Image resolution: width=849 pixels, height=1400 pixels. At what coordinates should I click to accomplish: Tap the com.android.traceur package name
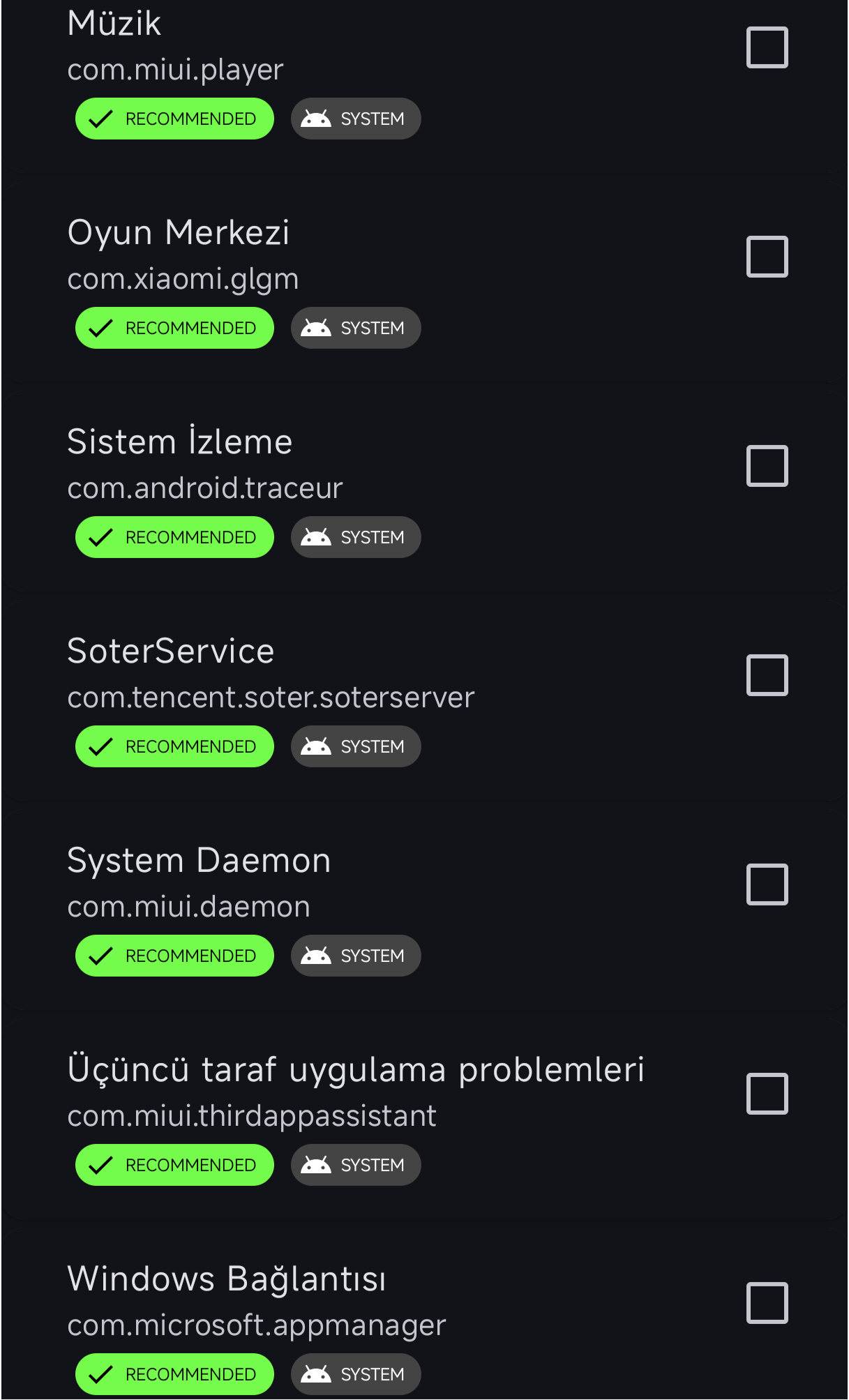tap(205, 488)
